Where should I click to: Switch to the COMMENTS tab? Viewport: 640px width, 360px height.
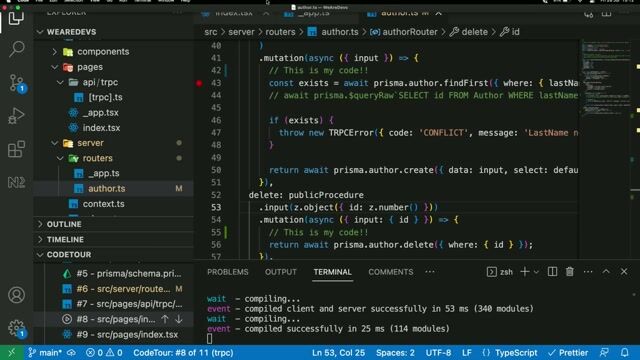(x=391, y=272)
